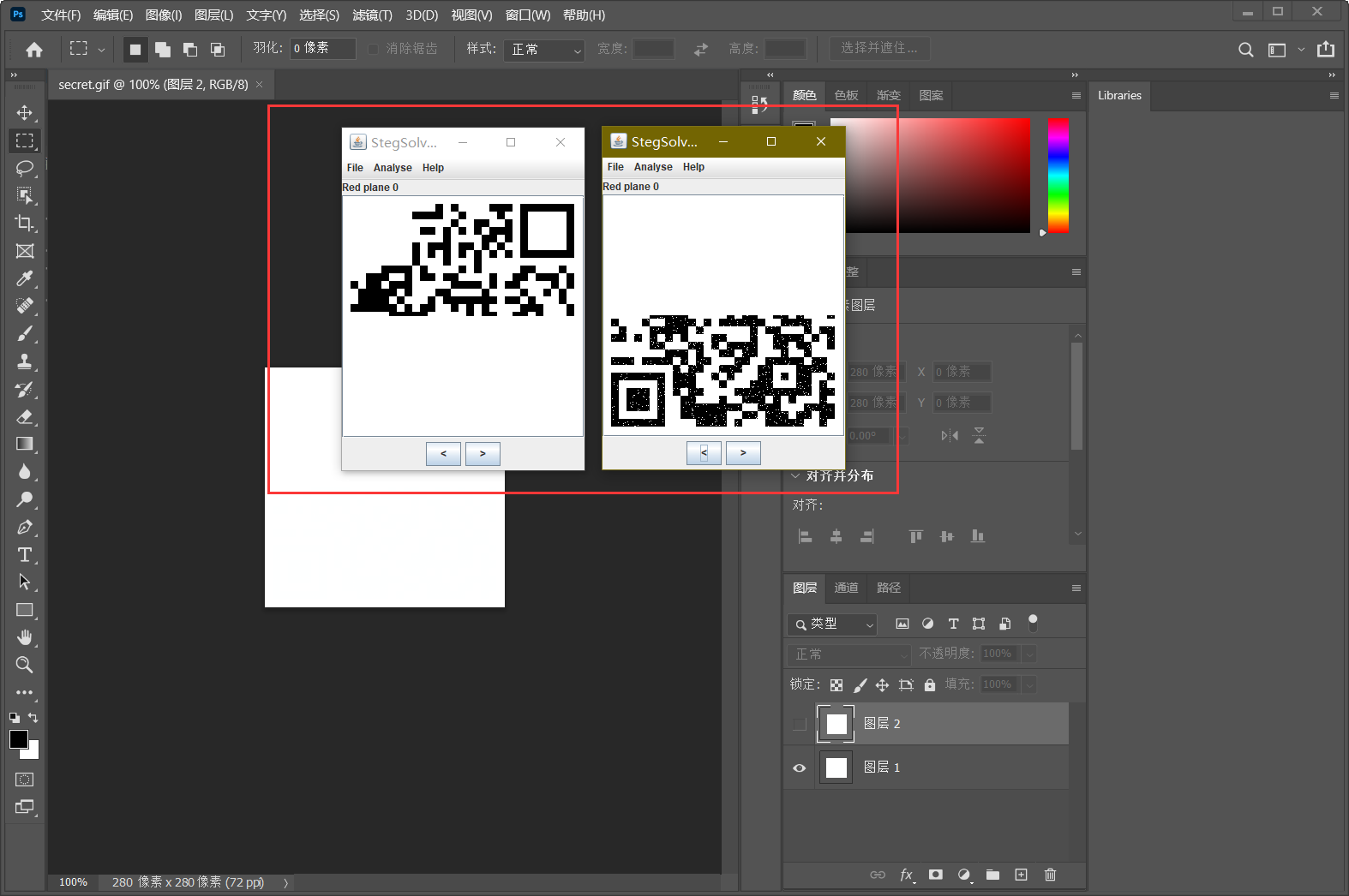Open the layer filter 类型 dropdown

pos(832,624)
